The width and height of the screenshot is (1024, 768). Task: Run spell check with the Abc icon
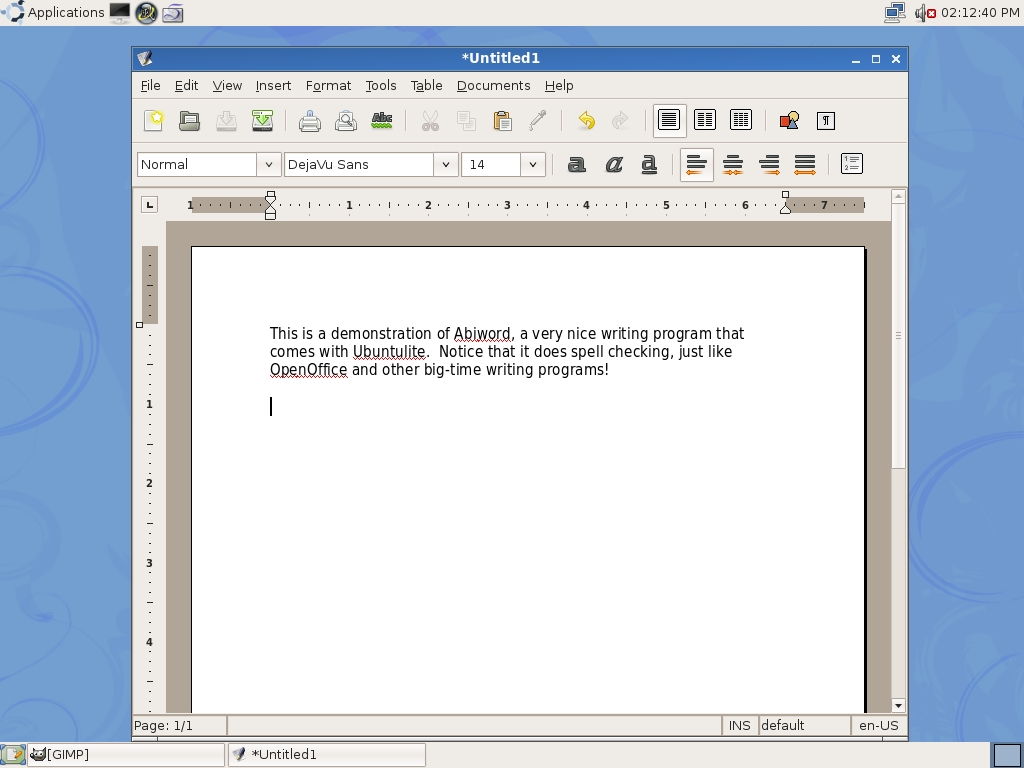point(382,121)
